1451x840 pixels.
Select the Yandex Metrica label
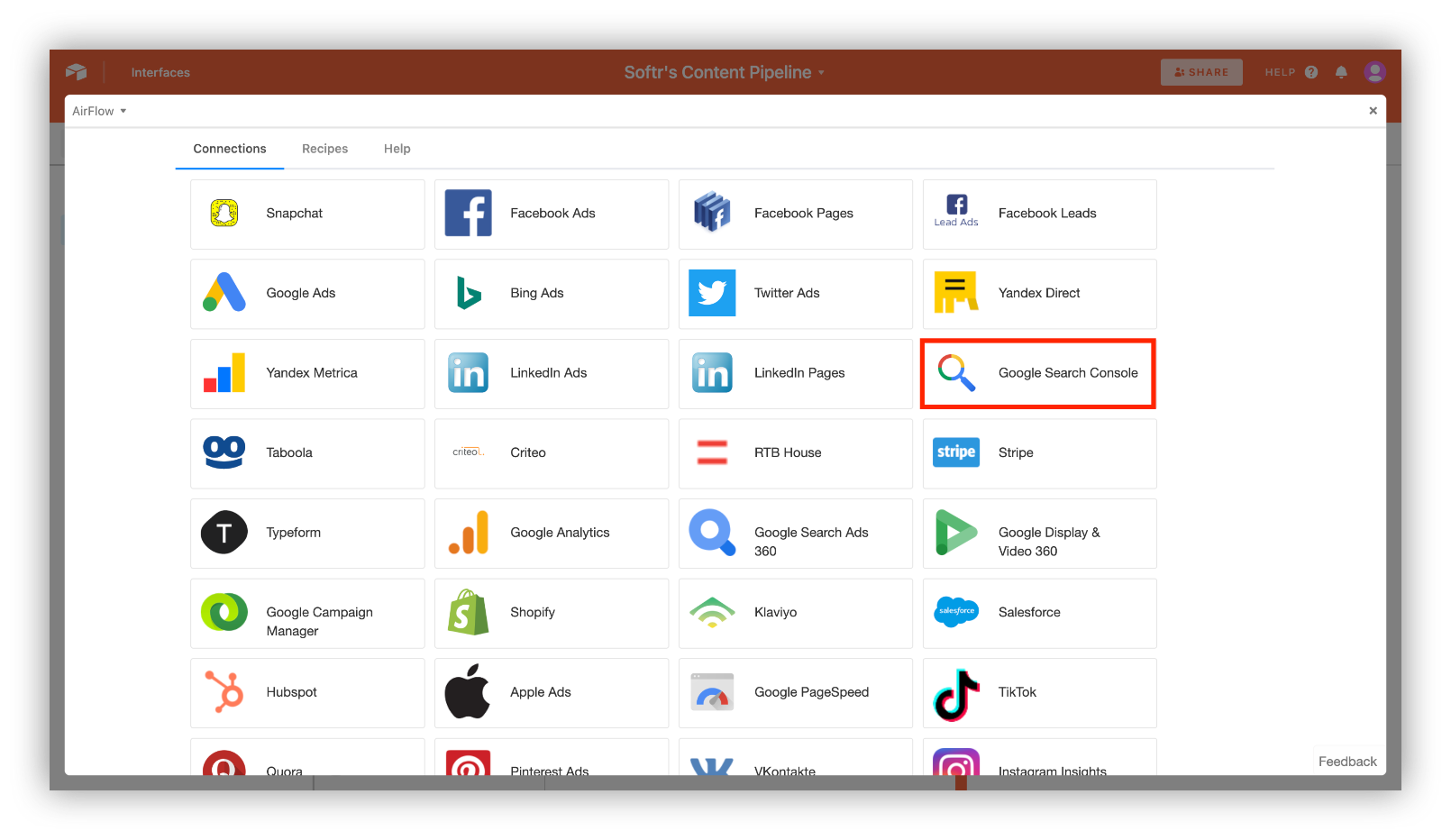(312, 373)
